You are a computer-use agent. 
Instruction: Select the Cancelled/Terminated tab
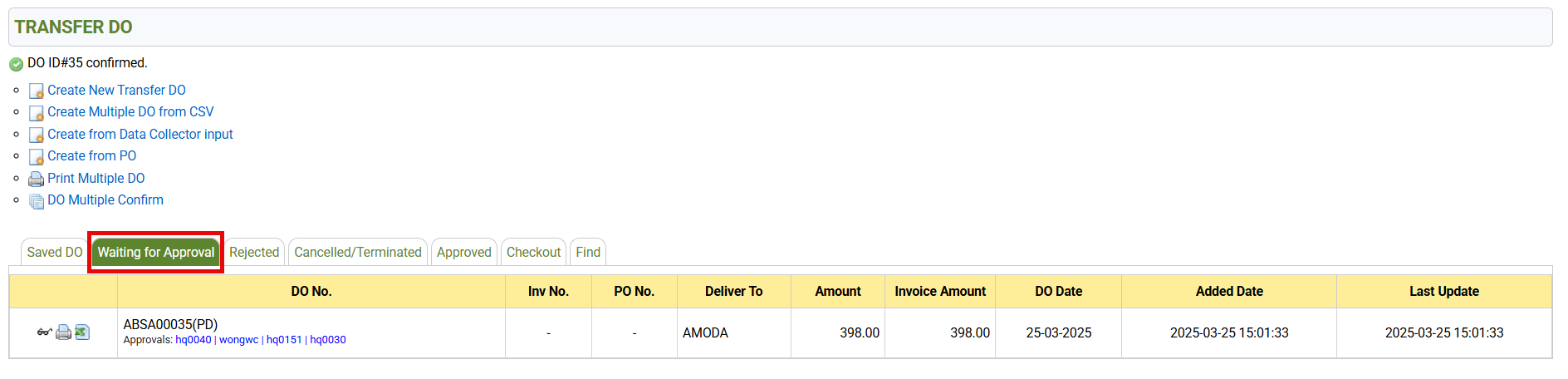(x=358, y=252)
